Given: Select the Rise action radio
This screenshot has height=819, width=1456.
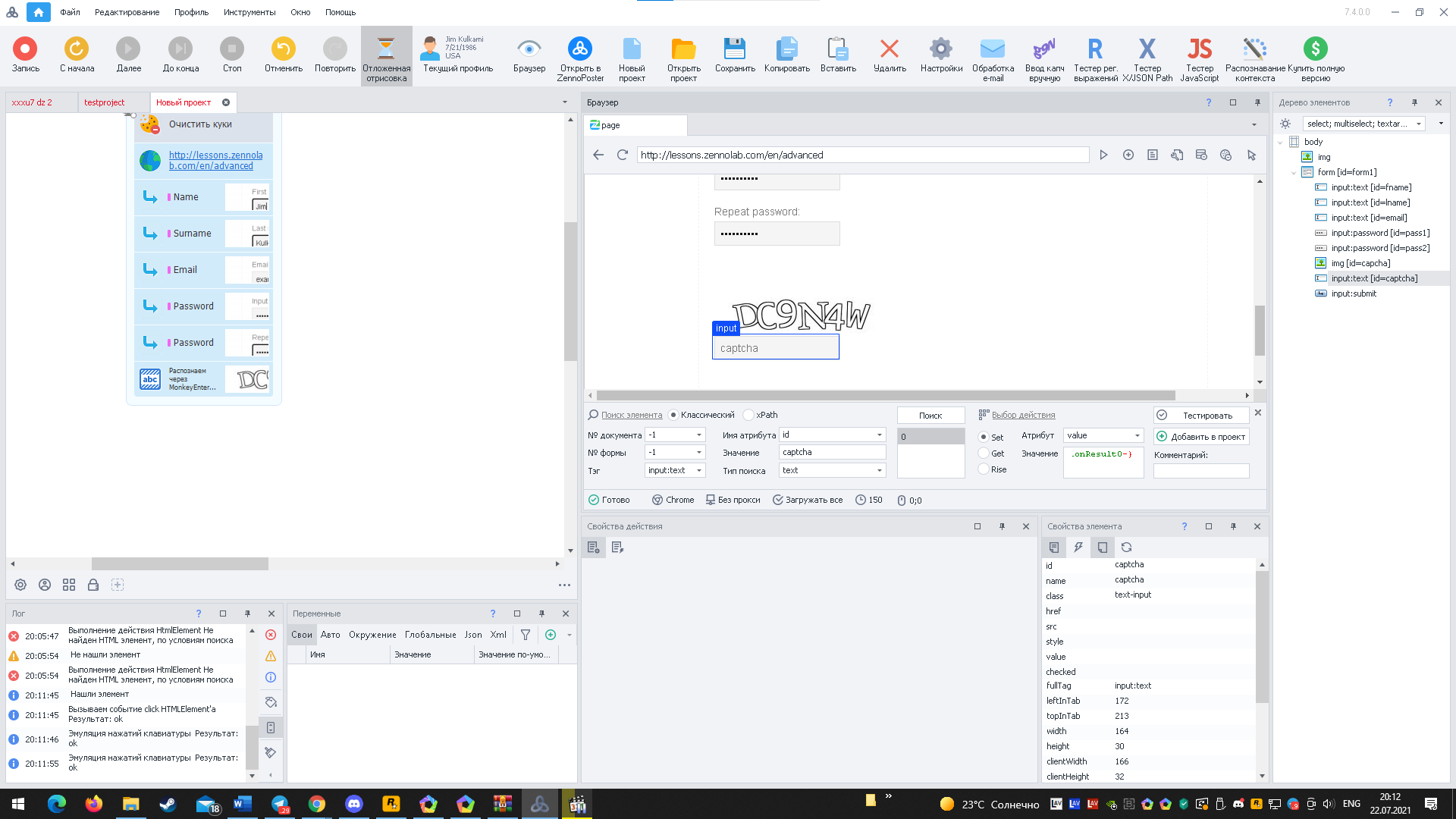Looking at the screenshot, I should [984, 469].
